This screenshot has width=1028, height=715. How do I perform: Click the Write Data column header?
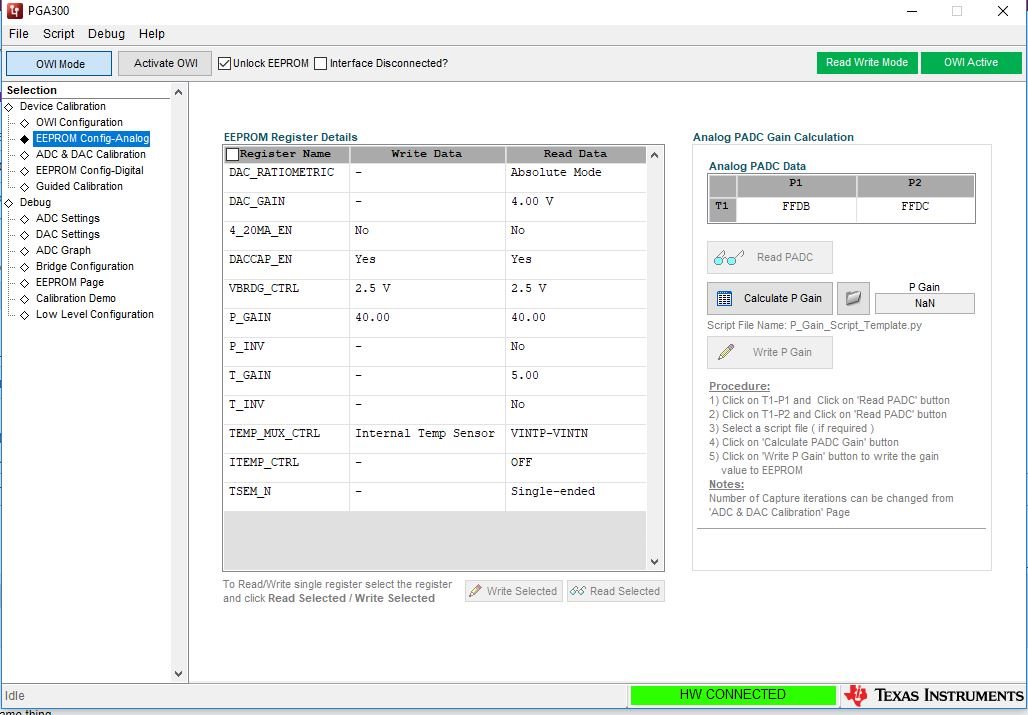click(x=427, y=154)
